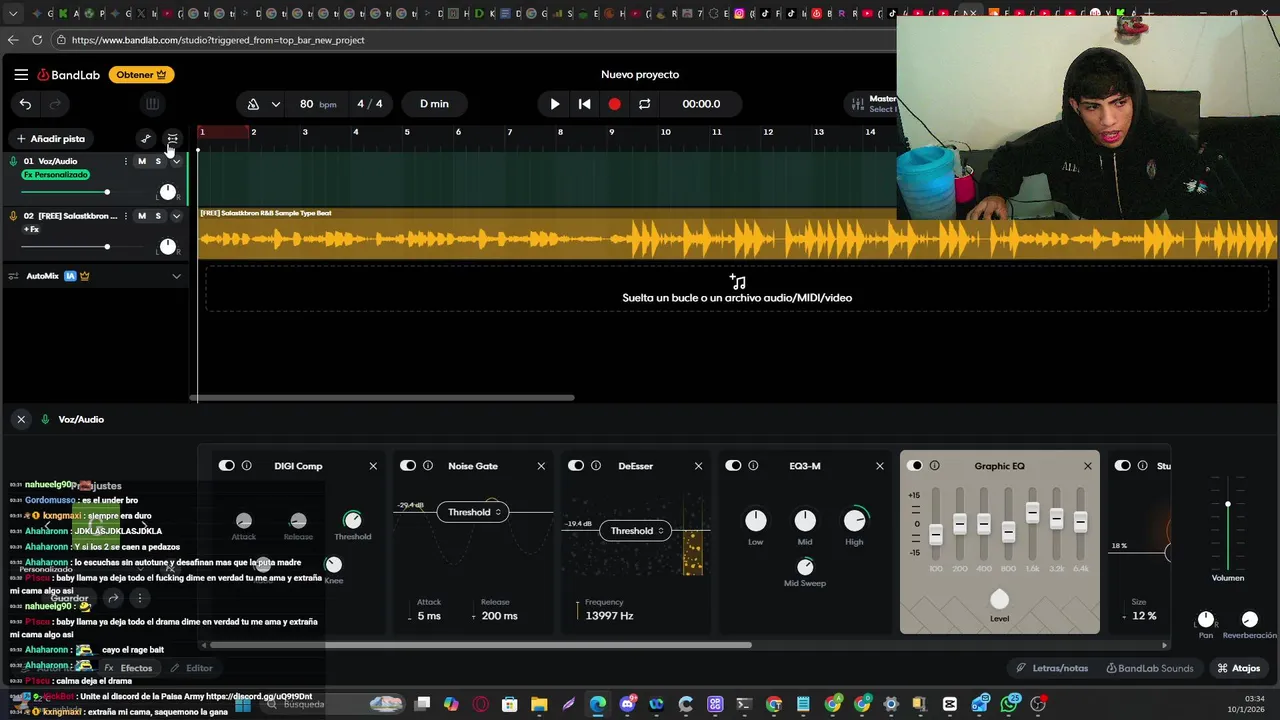The image size is (1280, 720).
Task: Click the Nuevo proyecto title
Action: [640, 75]
